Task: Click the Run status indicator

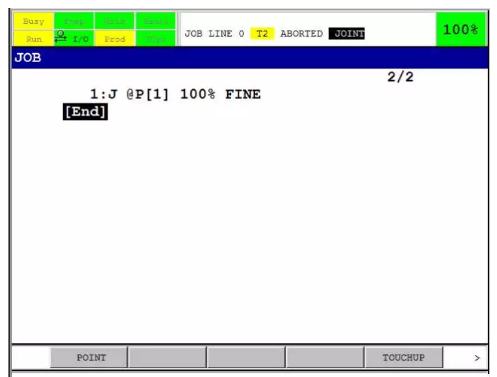Action: click(x=33, y=39)
